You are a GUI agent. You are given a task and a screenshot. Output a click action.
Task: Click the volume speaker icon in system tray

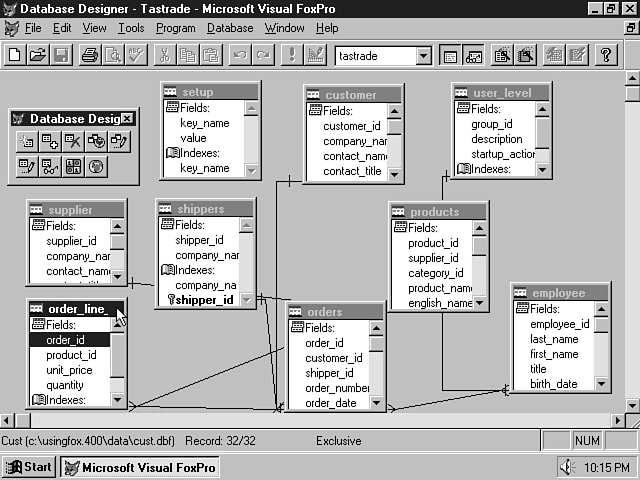[567, 467]
